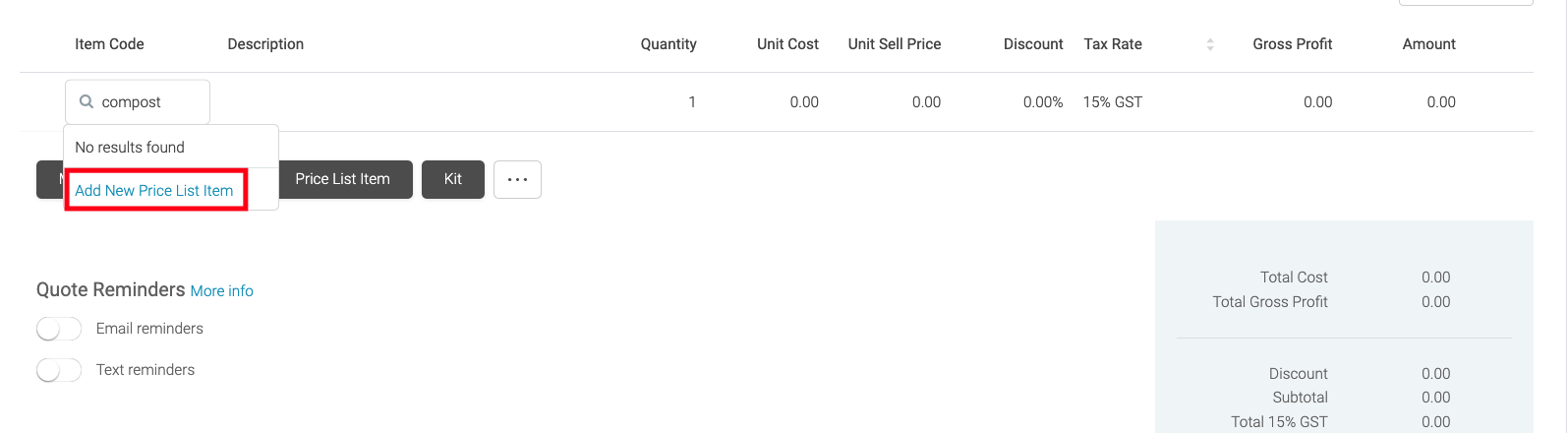Click the search magnifier icon in item code field
Screen dimensions: 1568x433
click(x=87, y=101)
